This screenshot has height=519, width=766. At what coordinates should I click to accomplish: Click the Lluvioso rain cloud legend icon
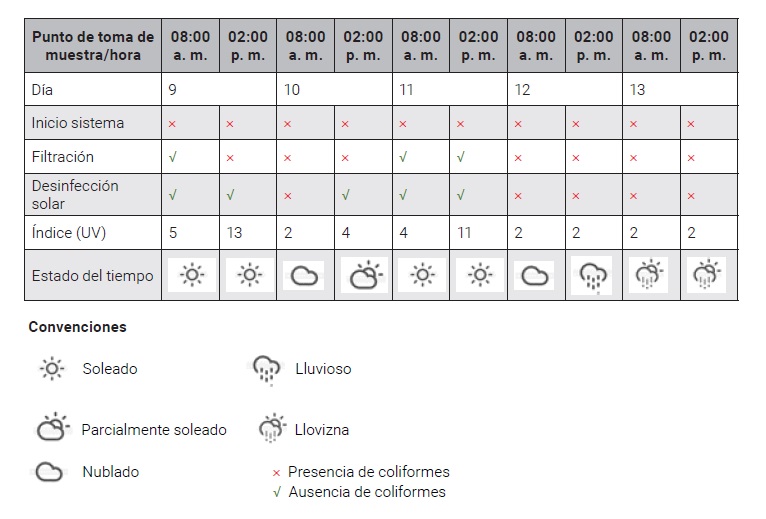(267, 370)
